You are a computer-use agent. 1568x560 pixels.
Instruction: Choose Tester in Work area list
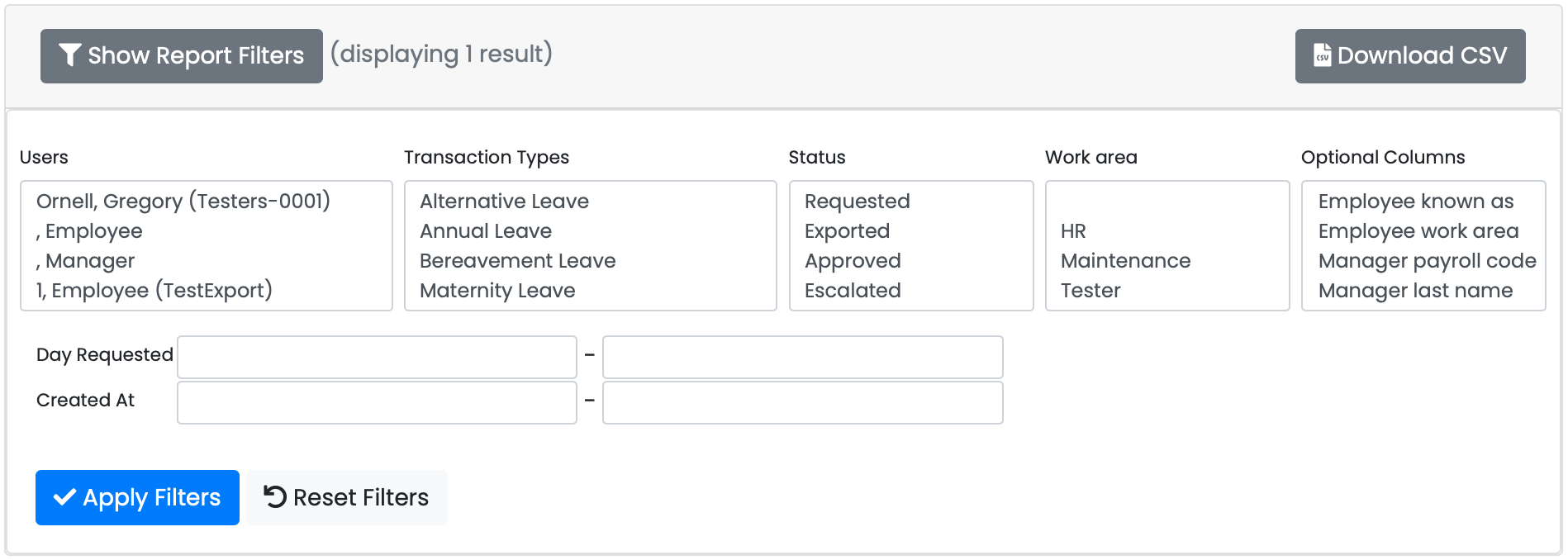[x=1090, y=290]
